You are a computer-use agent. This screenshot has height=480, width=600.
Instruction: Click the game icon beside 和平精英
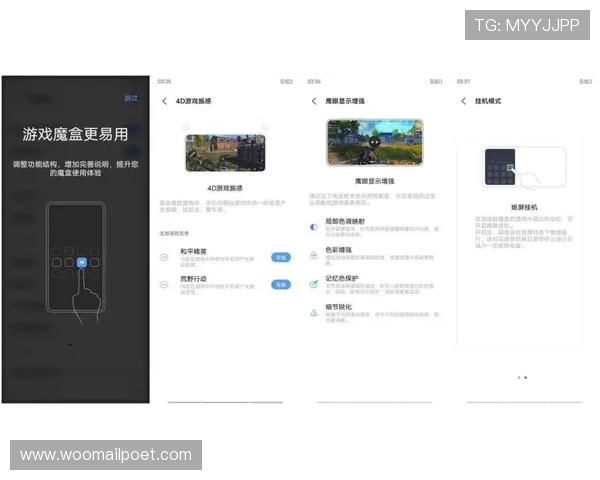164,257
